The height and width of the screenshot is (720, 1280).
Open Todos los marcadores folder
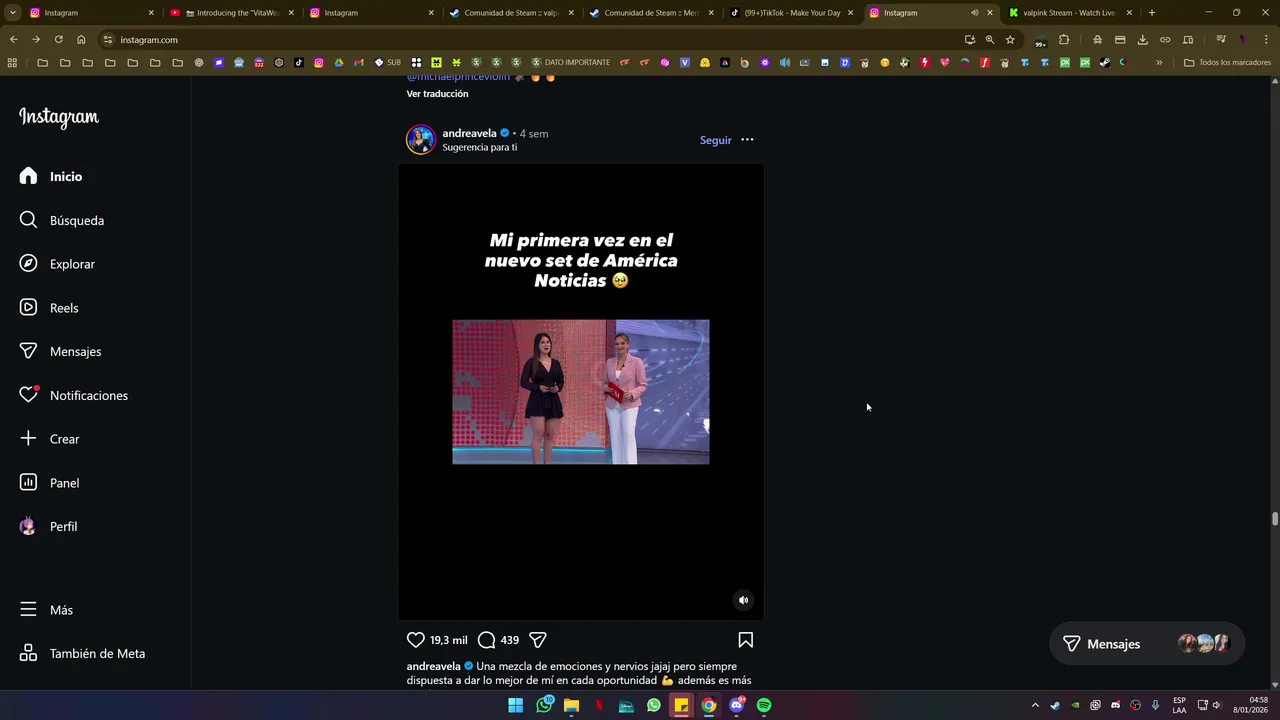(x=1227, y=62)
